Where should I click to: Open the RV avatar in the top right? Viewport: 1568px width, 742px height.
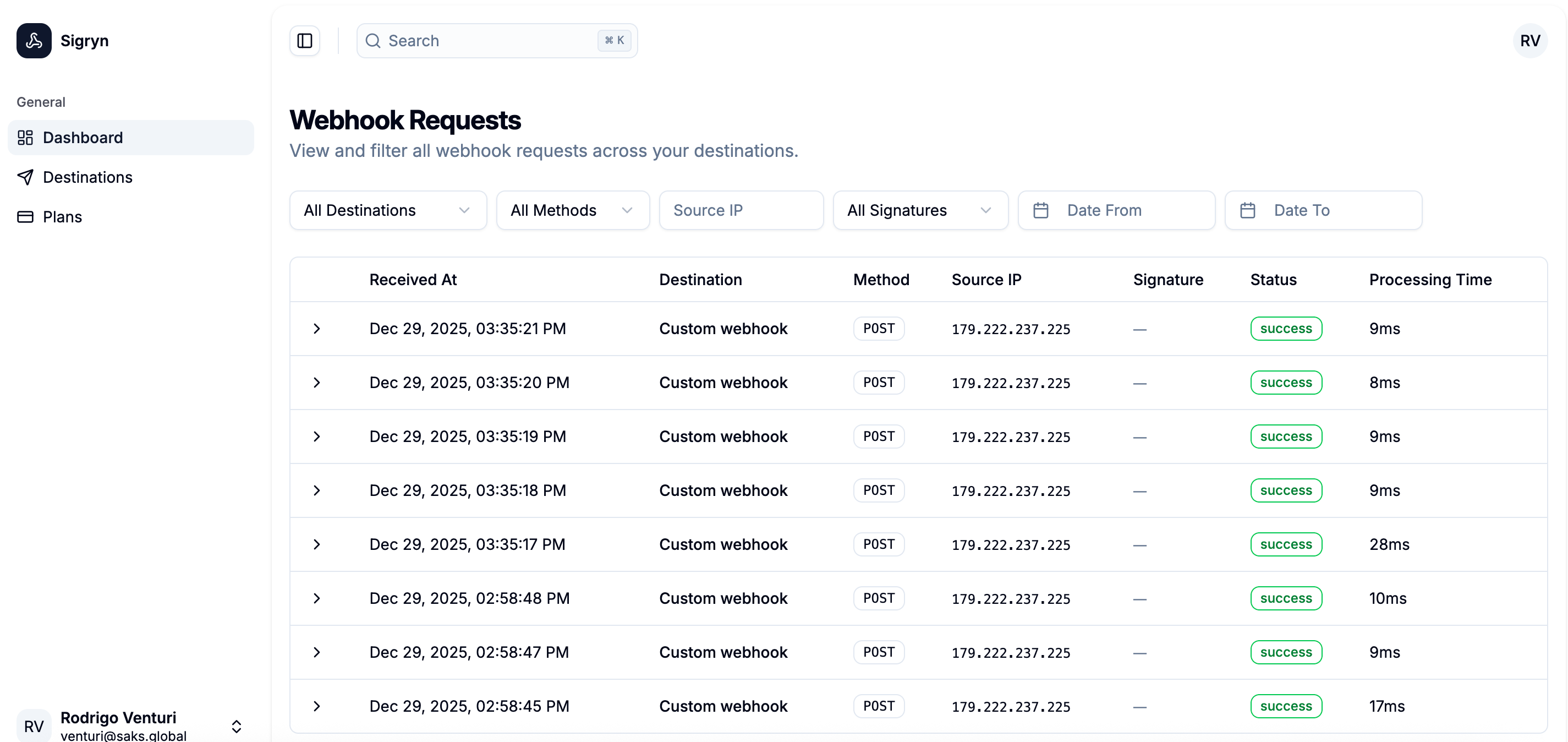[x=1530, y=40]
